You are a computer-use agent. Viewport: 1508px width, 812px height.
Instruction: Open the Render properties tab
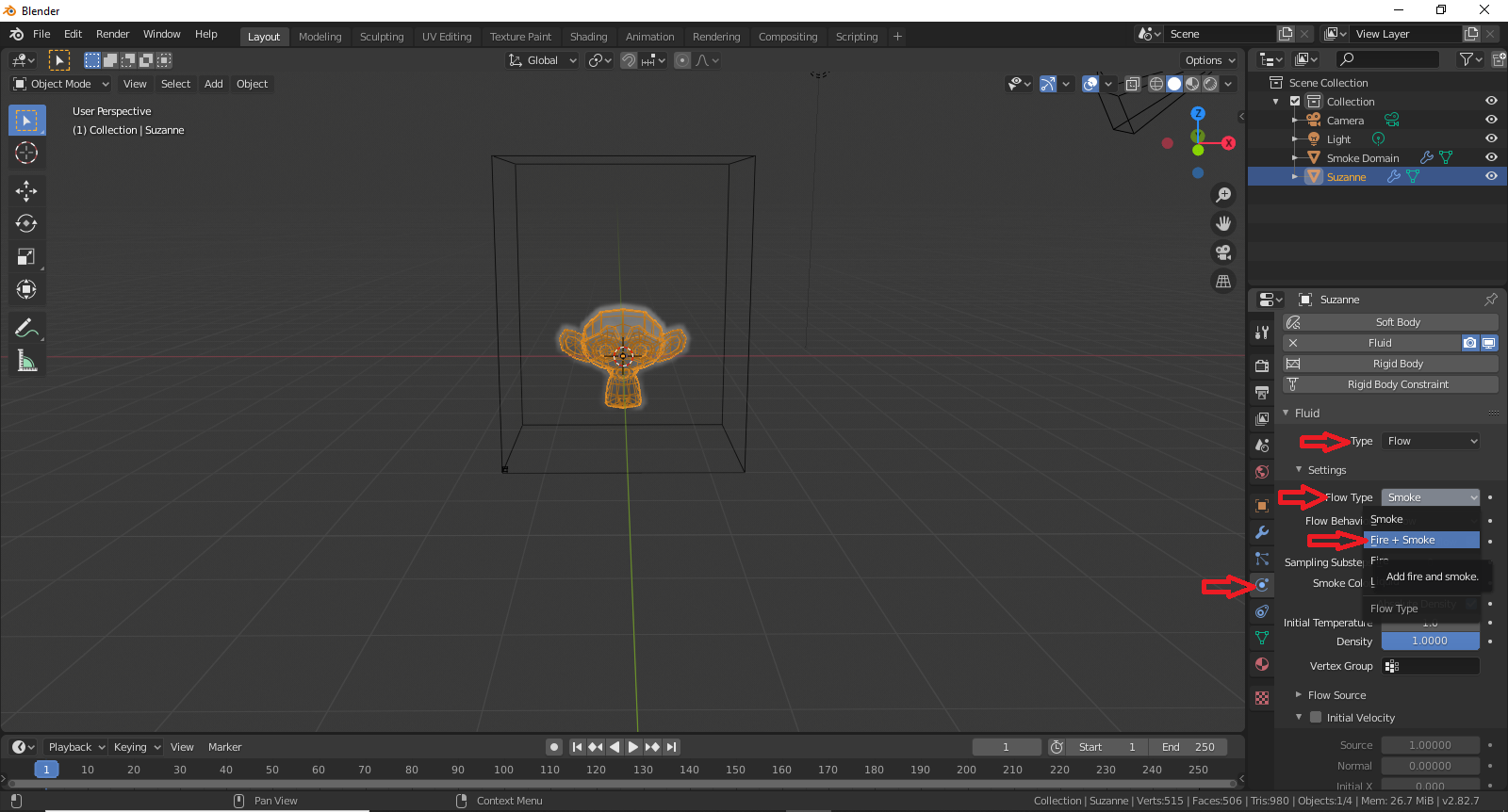[x=1262, y=365]
